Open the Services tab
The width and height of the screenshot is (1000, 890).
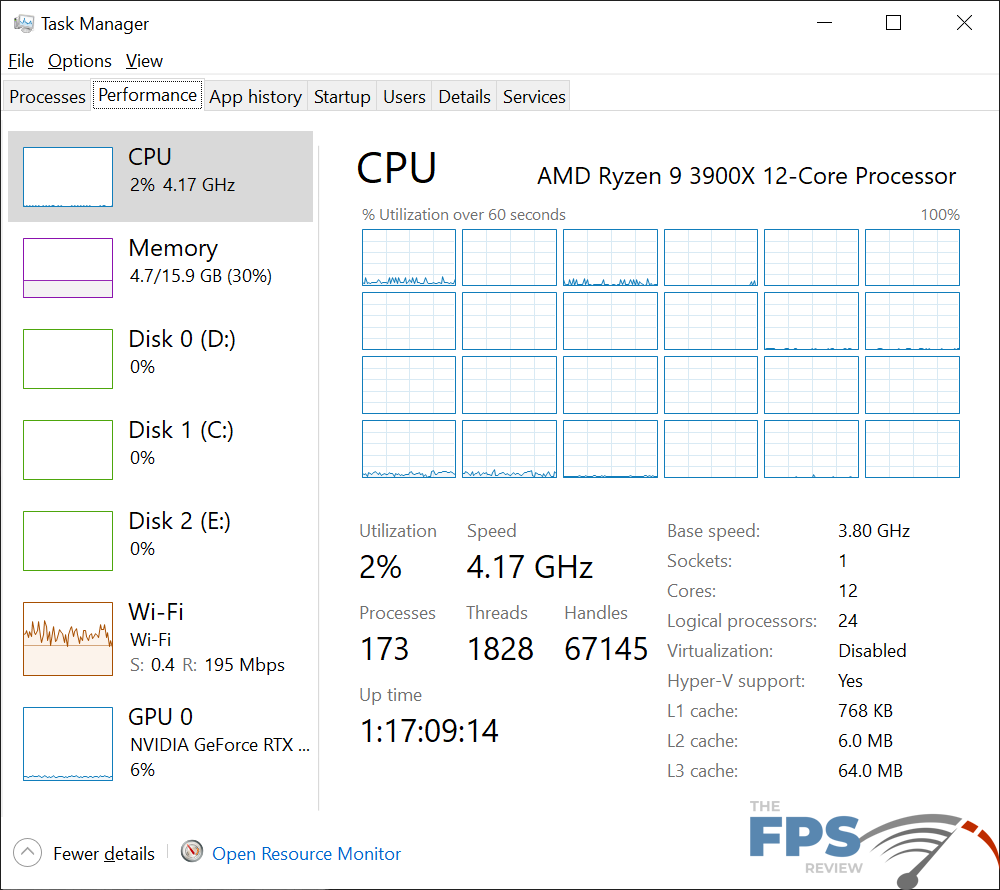534,96
